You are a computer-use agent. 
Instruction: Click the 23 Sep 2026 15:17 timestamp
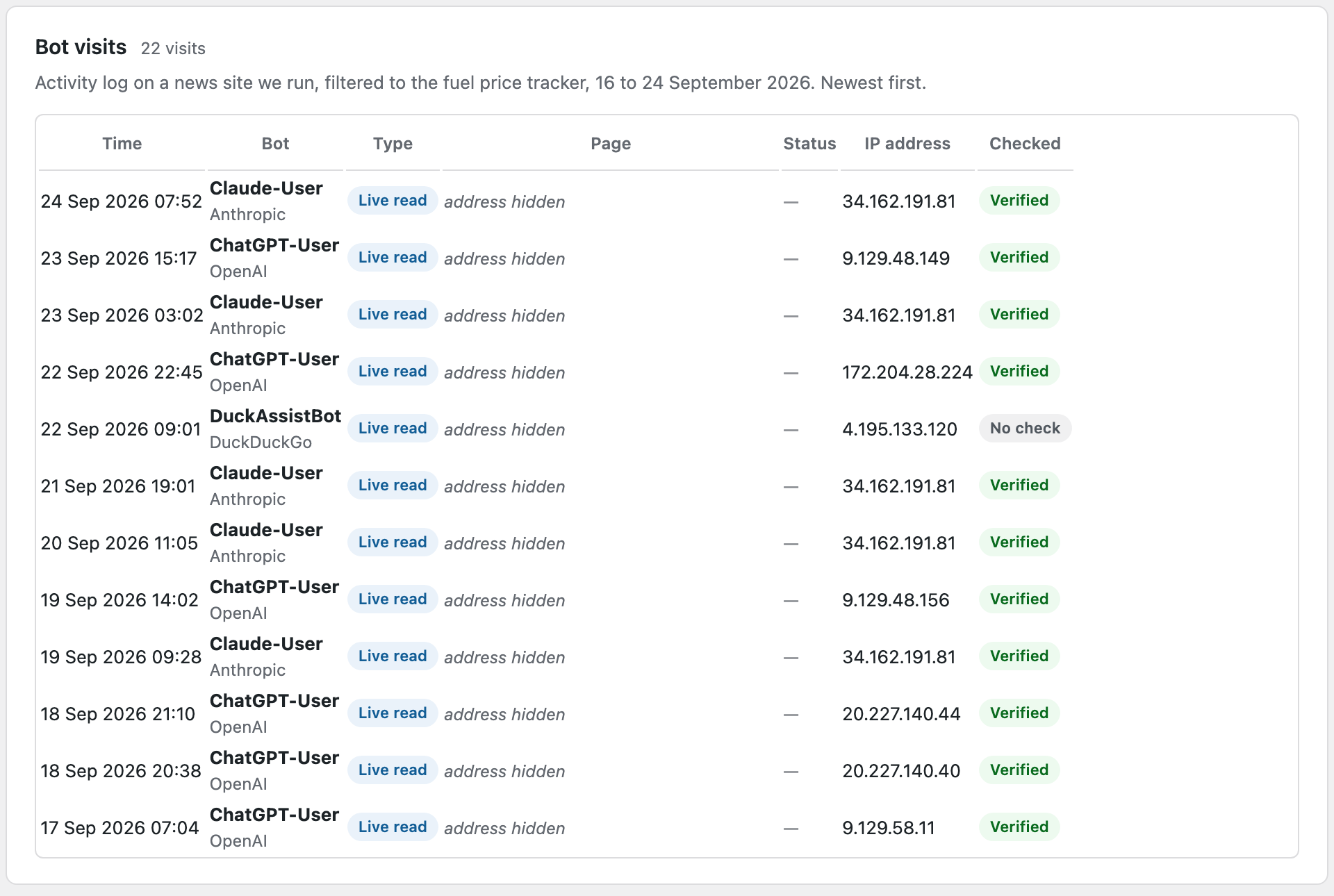coord(119,258)
